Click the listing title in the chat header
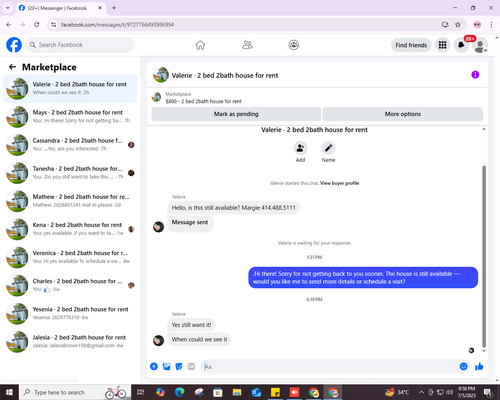The height and width of the screenshot is (400, 500). point(225,75)
